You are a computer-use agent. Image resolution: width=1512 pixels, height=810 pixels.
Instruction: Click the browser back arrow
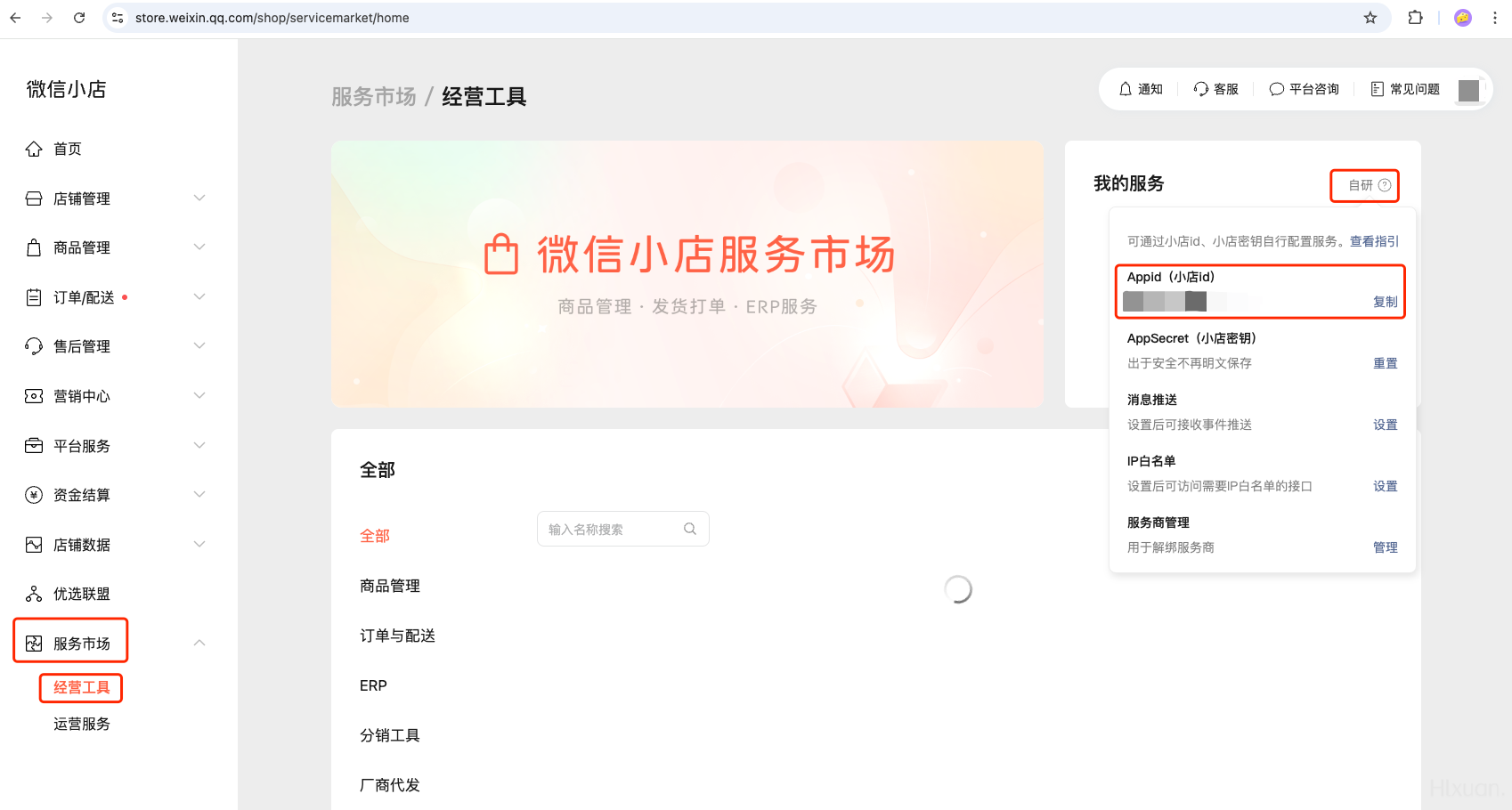[15, 18]
